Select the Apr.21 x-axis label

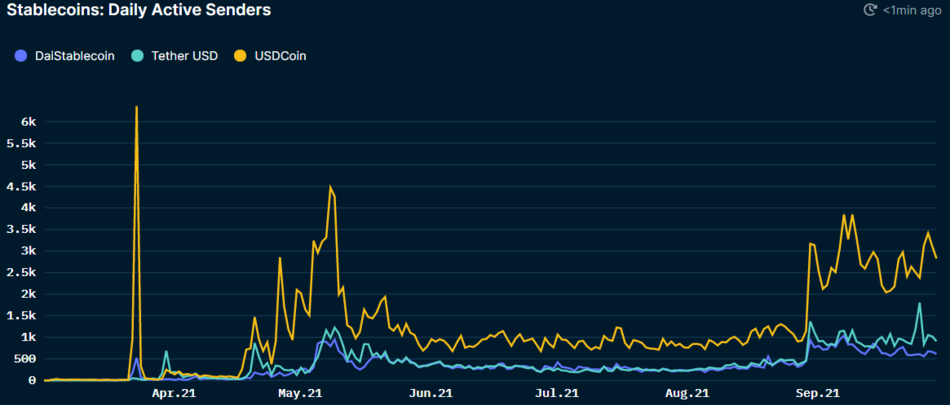[x=171, y=394]
